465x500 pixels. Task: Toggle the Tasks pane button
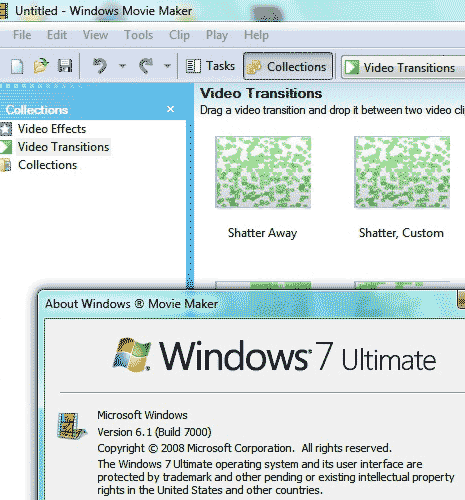click(x=210, y=66)
